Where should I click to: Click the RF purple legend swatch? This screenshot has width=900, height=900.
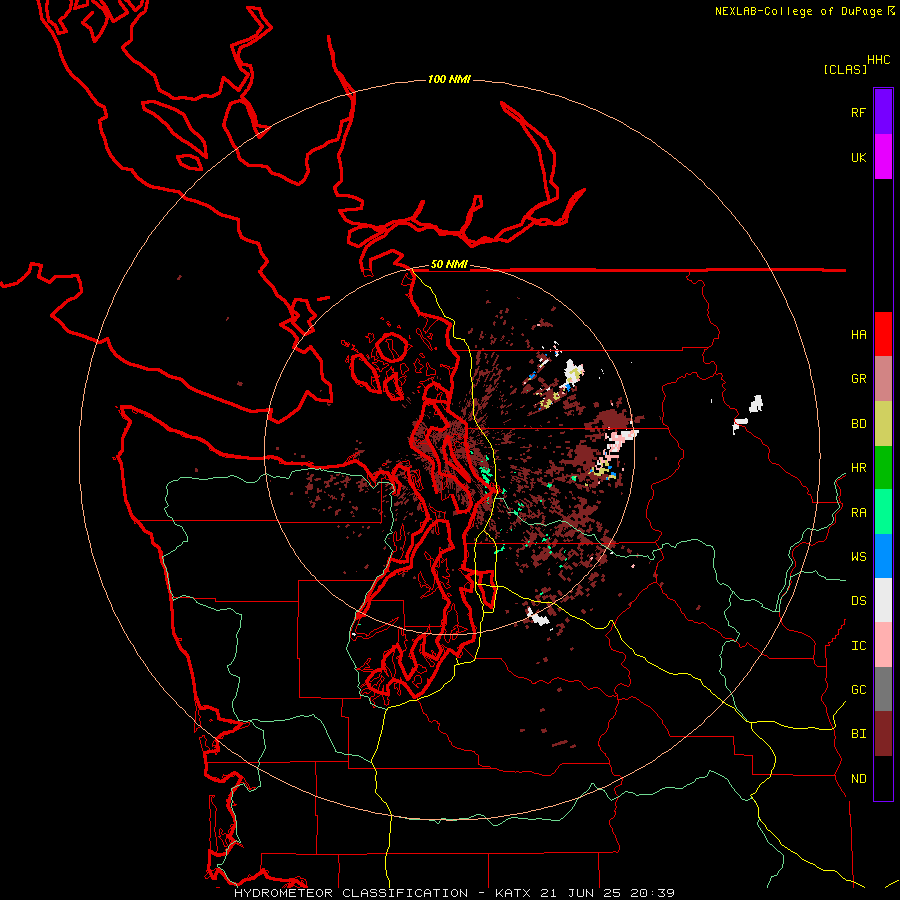pyautogui.click(x=883, y=112)
